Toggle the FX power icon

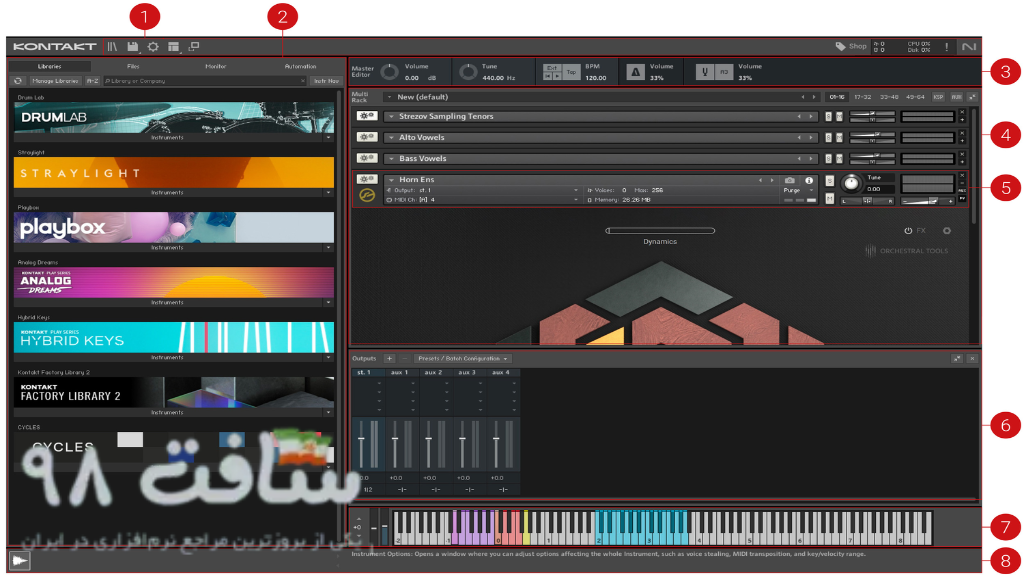coord(908,231)
